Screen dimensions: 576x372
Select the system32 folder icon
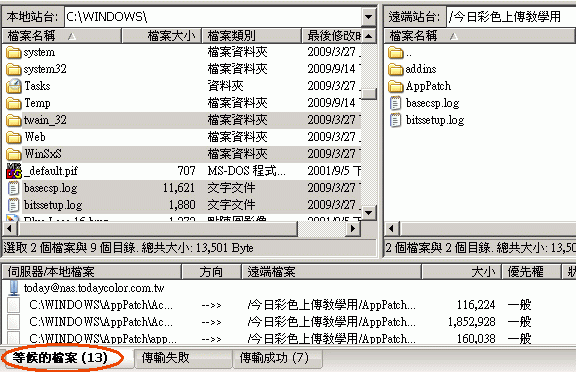coord(14,69)
